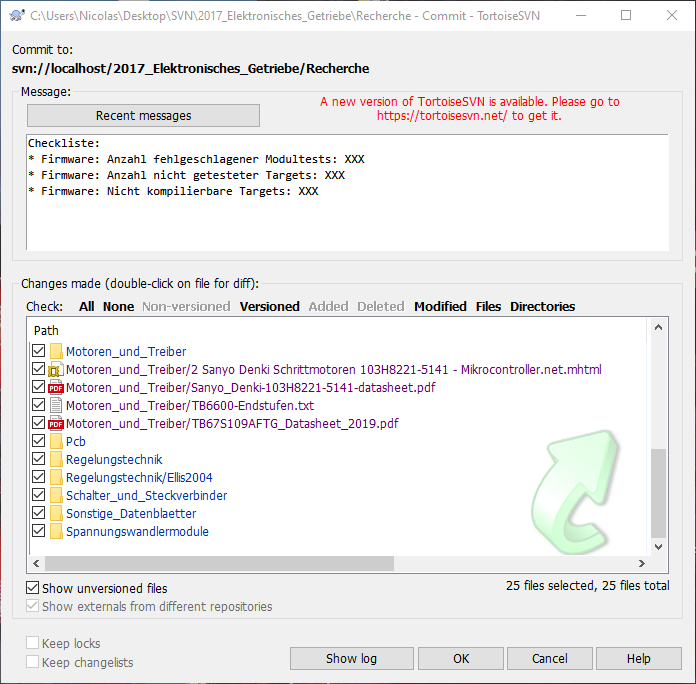
Task: Check only Directories
Action: click(542, 306)
